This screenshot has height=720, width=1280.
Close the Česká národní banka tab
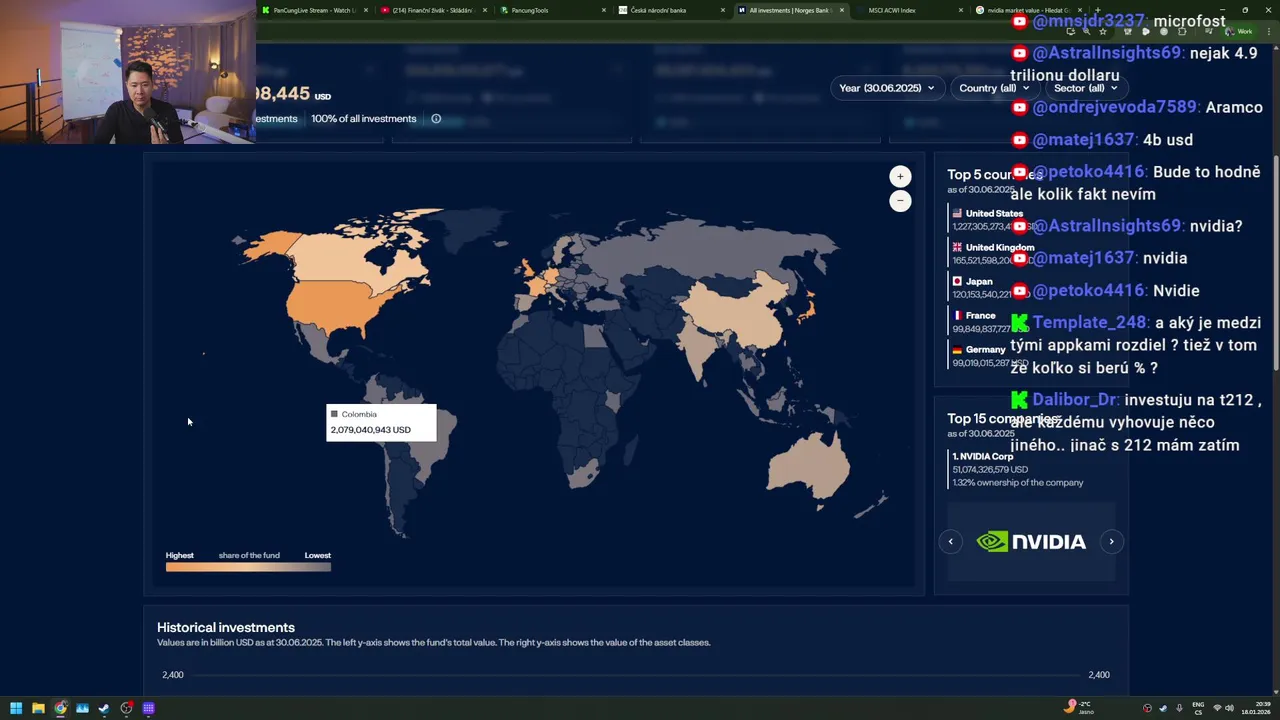click(x=723, y=10)
